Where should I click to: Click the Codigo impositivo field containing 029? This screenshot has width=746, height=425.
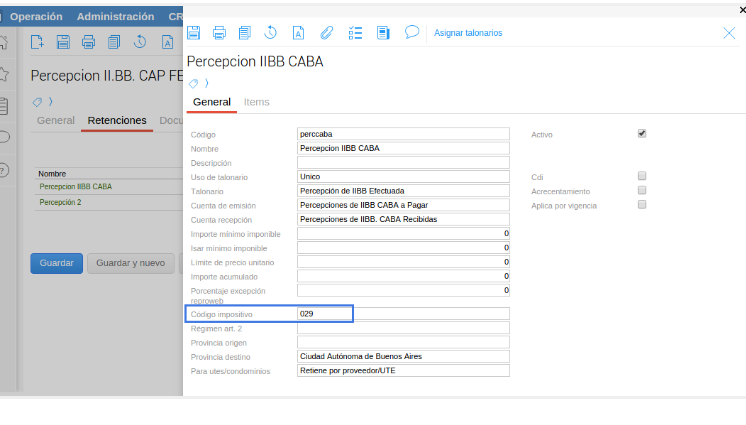[403, 314]
